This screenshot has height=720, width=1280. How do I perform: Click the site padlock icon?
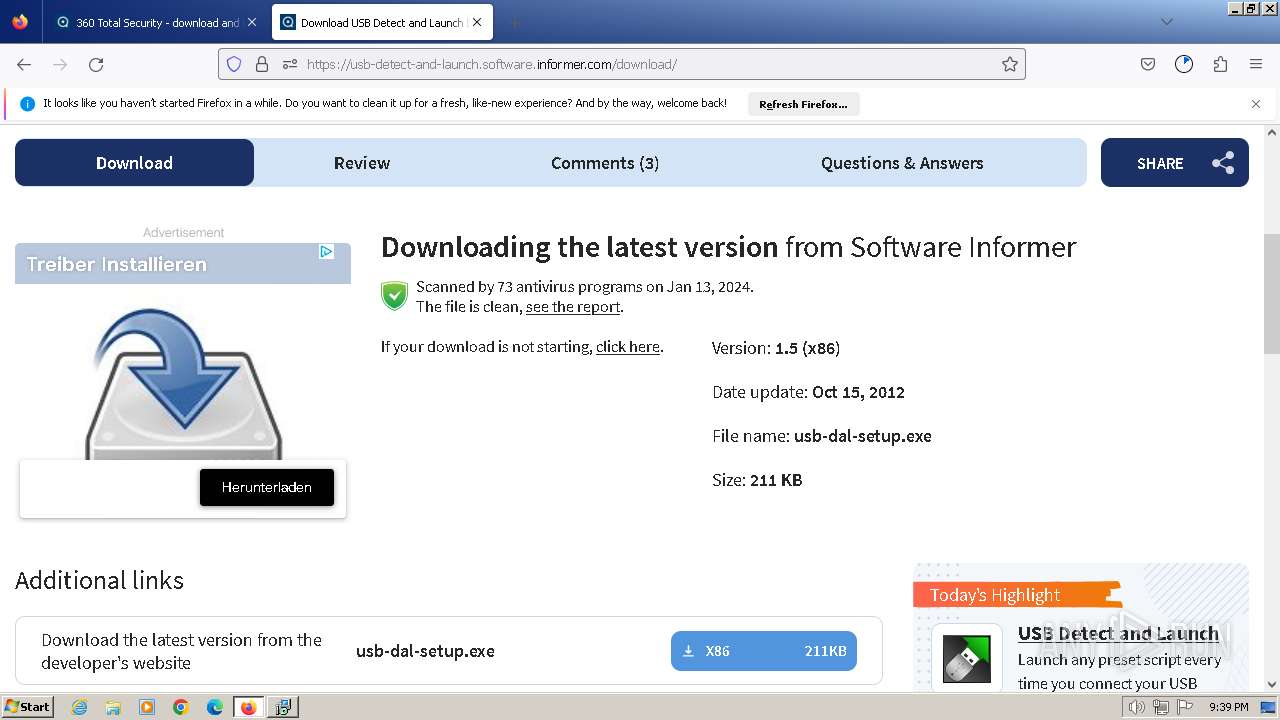click(x=262, y=64)
